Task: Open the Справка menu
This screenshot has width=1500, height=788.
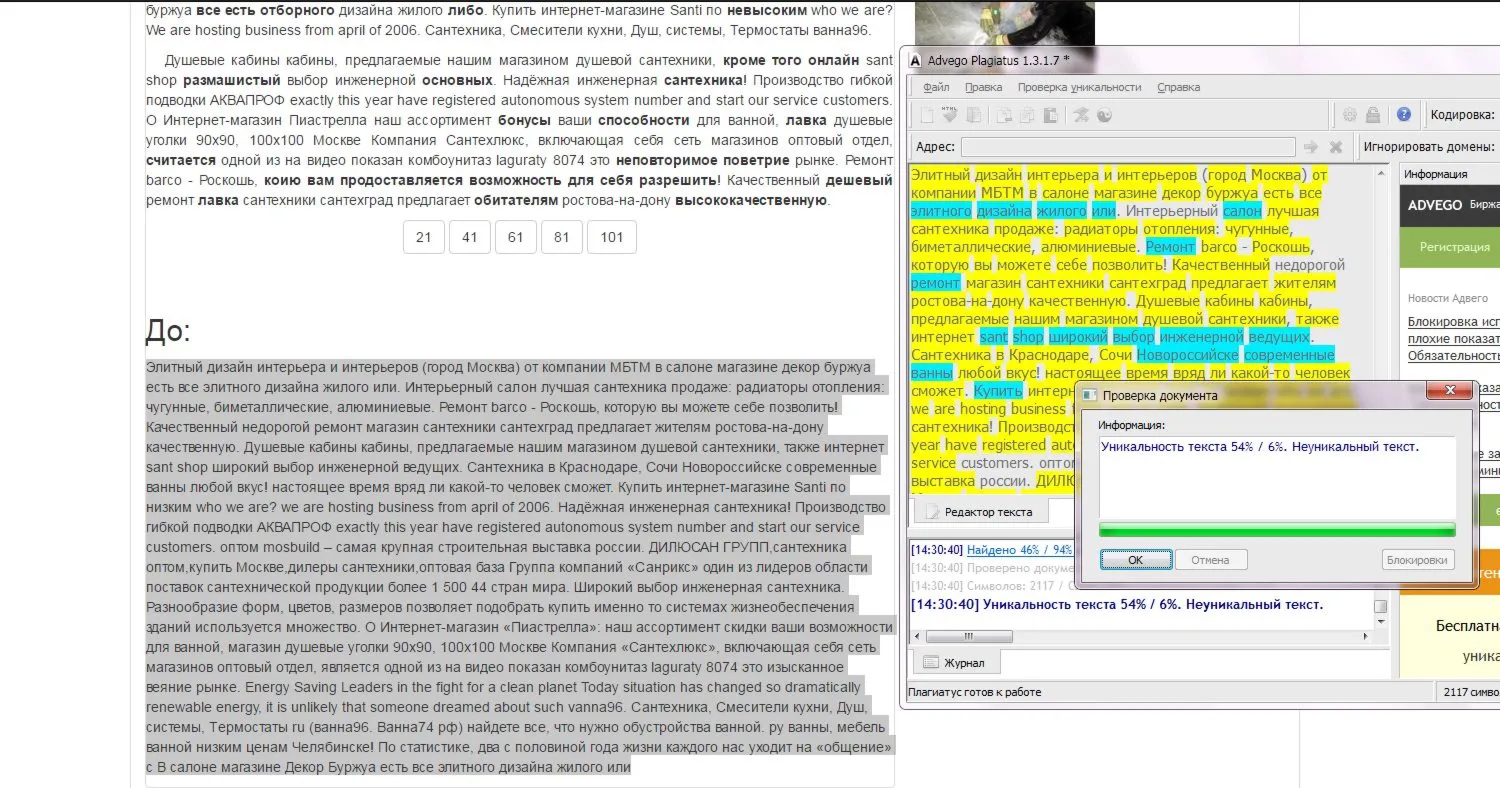Action: point(1178,87)
